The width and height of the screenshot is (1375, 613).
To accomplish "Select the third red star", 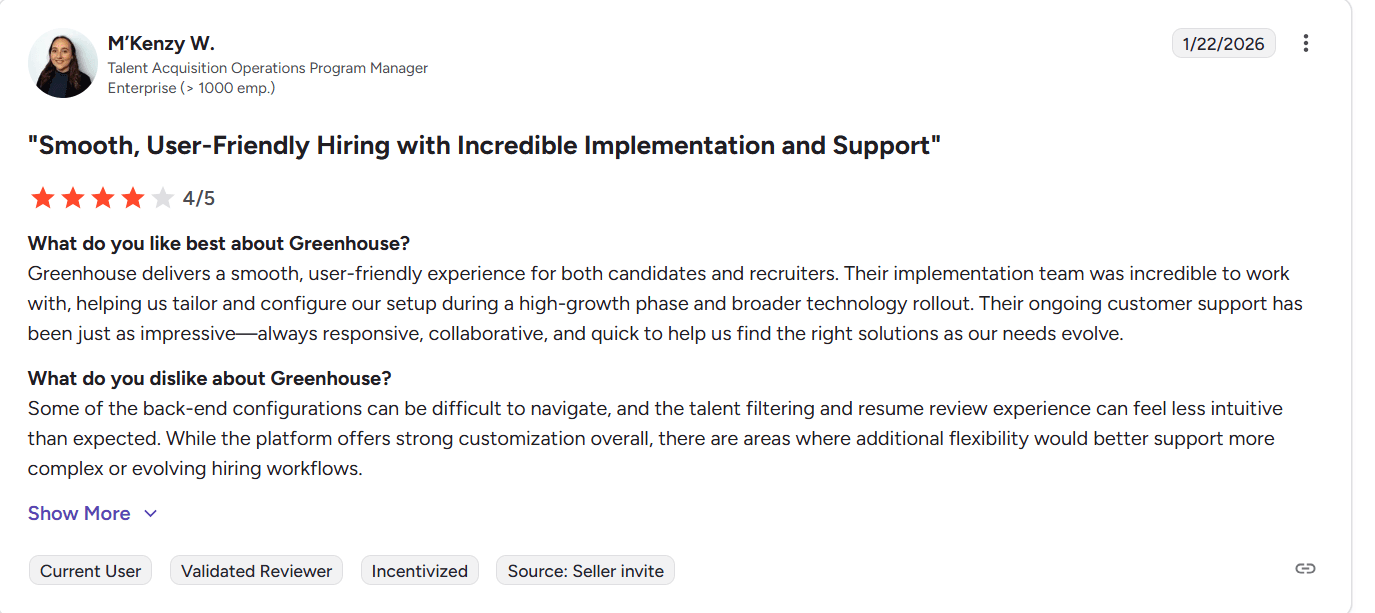I will pos(102,197).
